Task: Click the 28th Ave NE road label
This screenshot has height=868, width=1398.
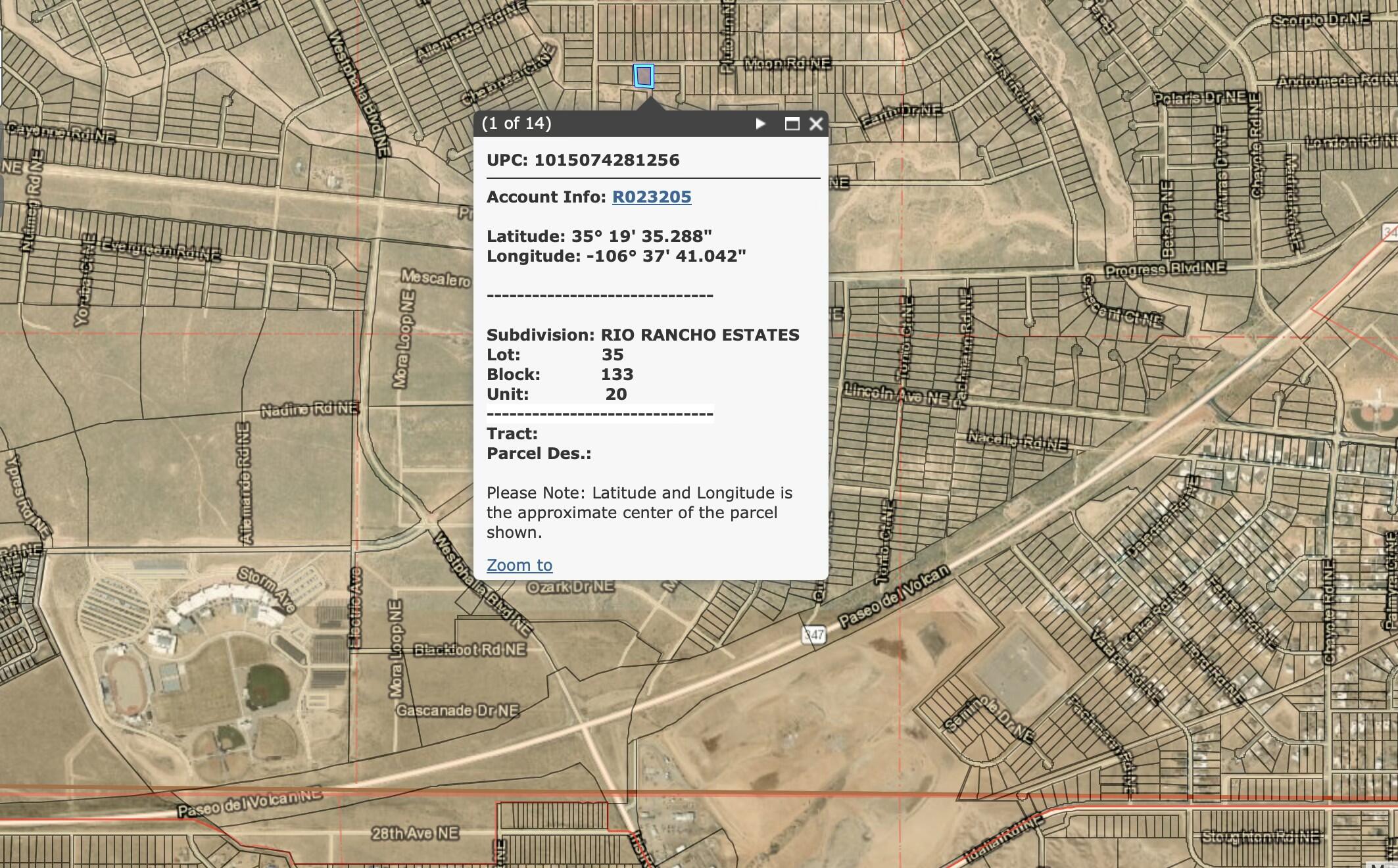Action: [415, 834]
